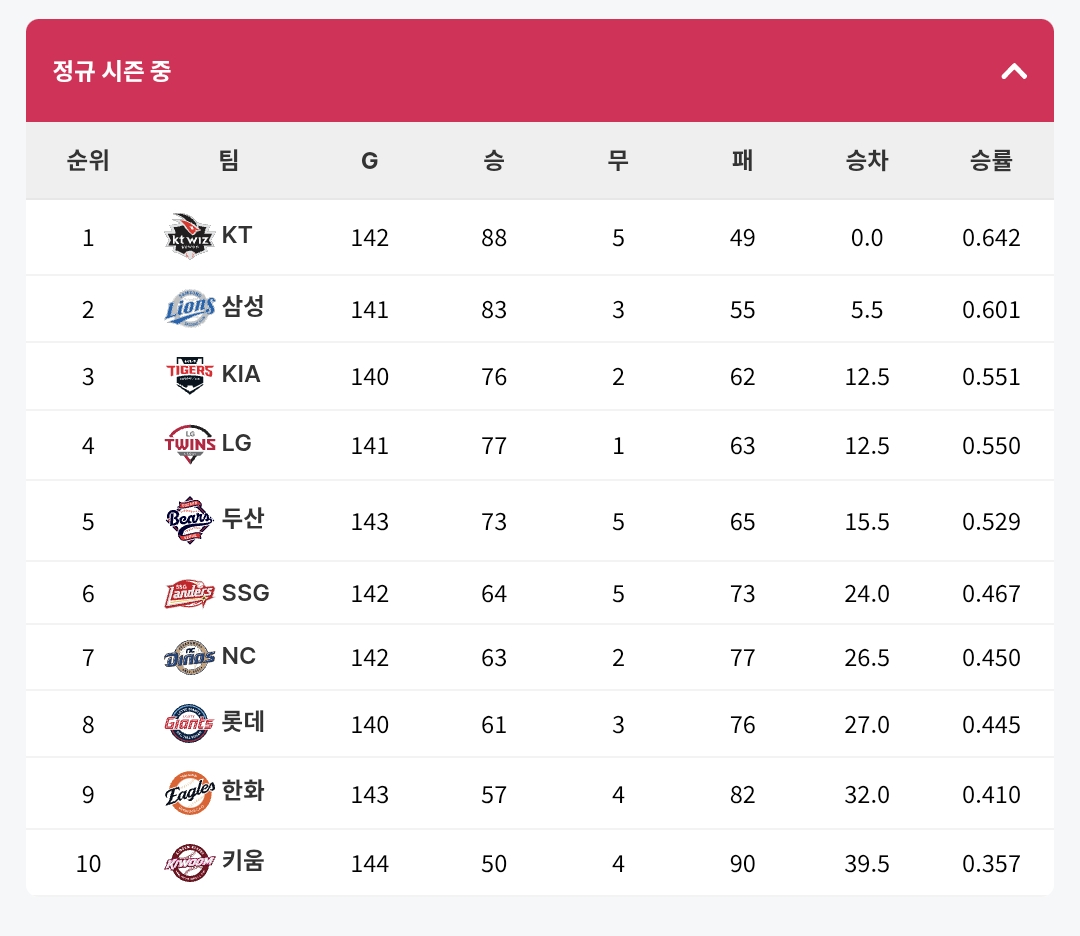Image resolution: width=1080 pixels, height=936 pixels.
Task: Click the KT Wiz team logo
Action: [189, 236]
